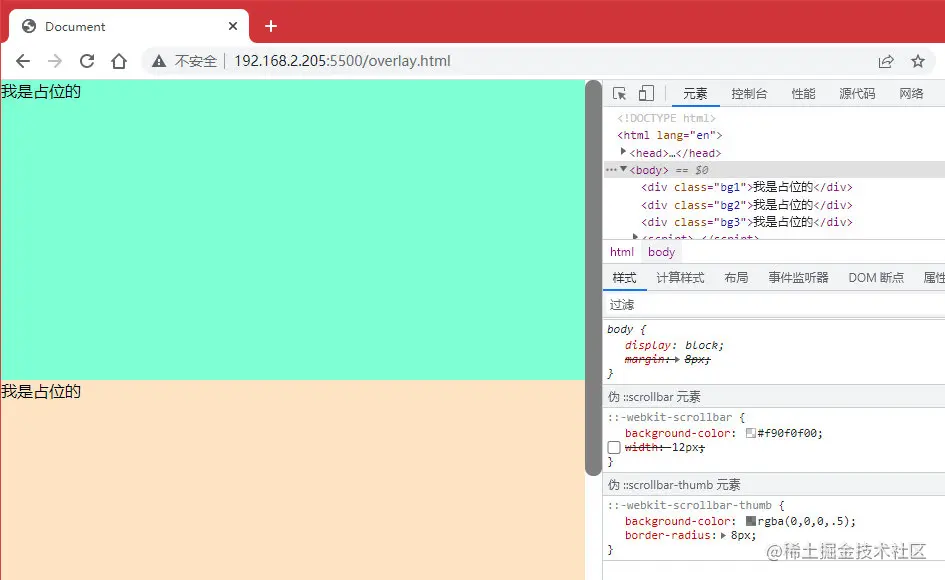The image size is (945, 580).
Task: Click the ::-webkit-scrollbar selector line
Action: tap(670, 417)
